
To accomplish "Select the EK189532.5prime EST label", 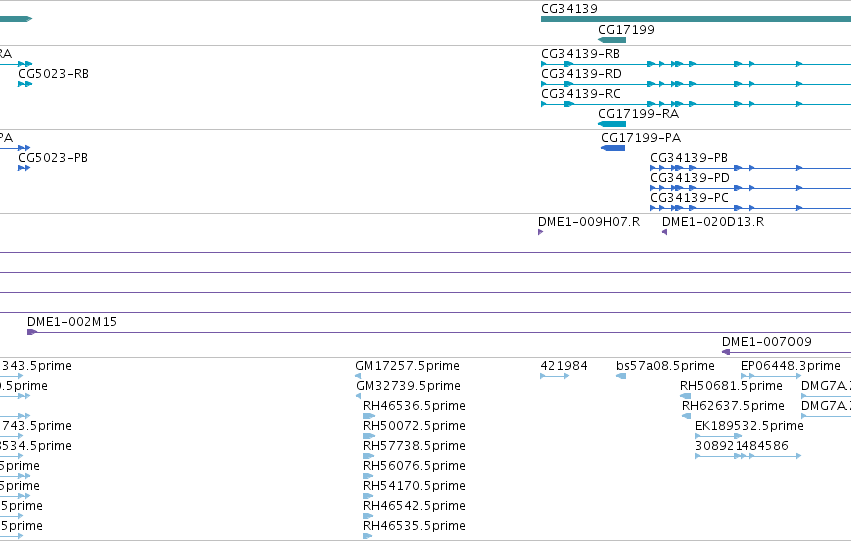I will [x=749, y=426].
